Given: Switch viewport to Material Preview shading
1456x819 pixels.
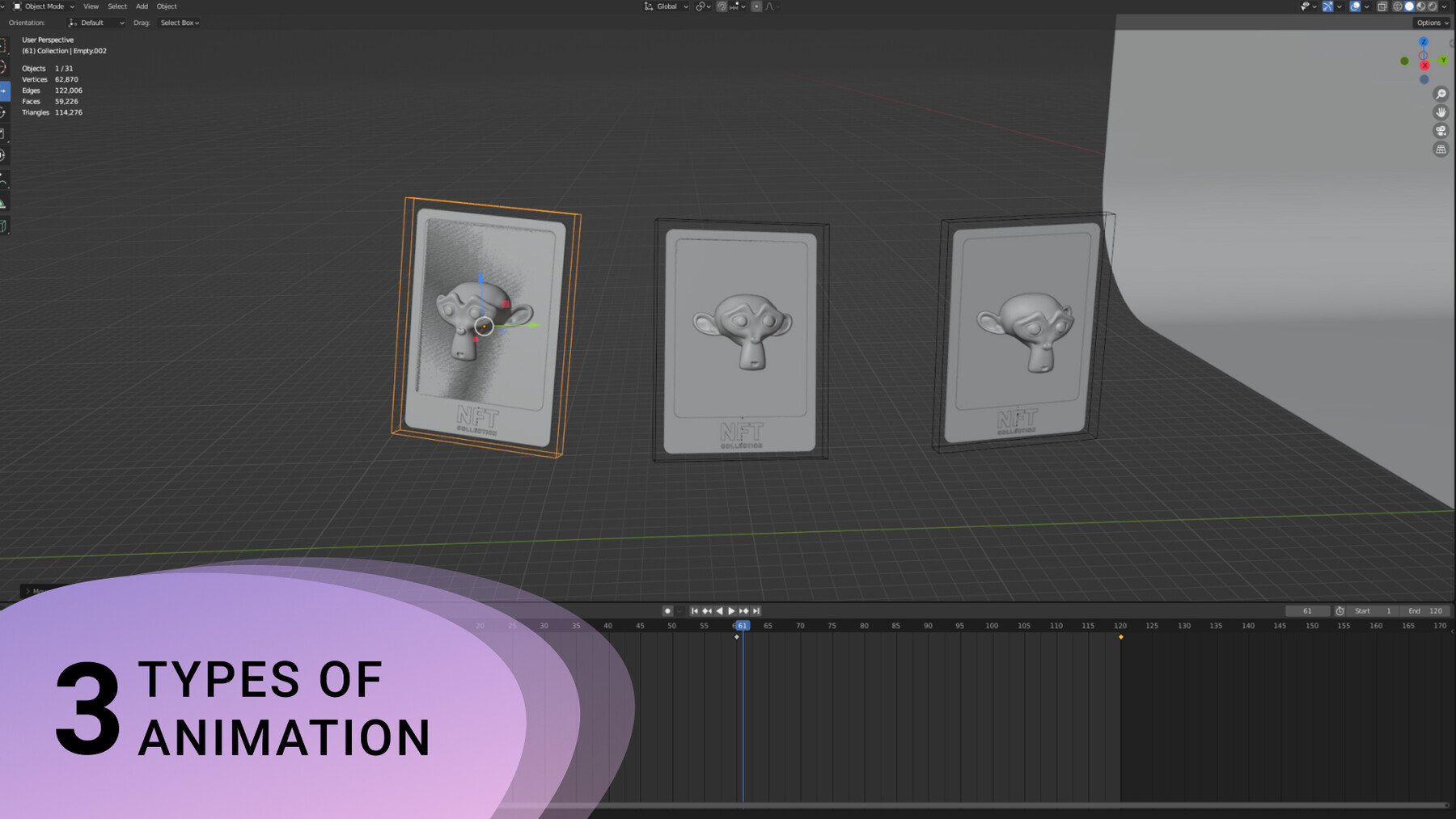Looking at the screenshot, I should (x=1421, y=6).
